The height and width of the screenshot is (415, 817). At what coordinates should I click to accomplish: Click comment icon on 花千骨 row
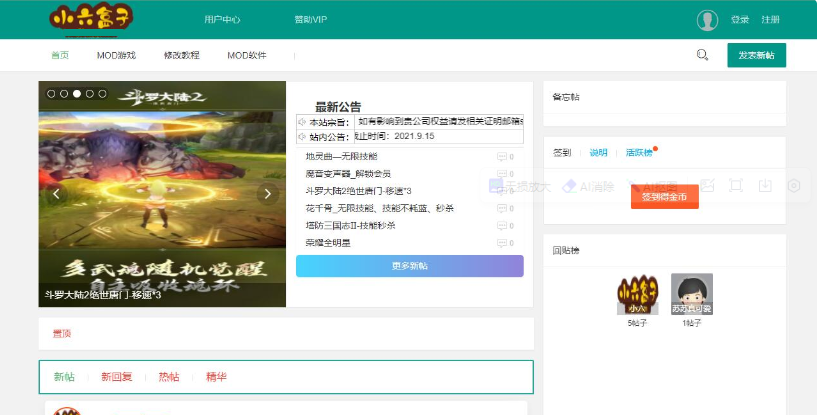coord(502,208)
